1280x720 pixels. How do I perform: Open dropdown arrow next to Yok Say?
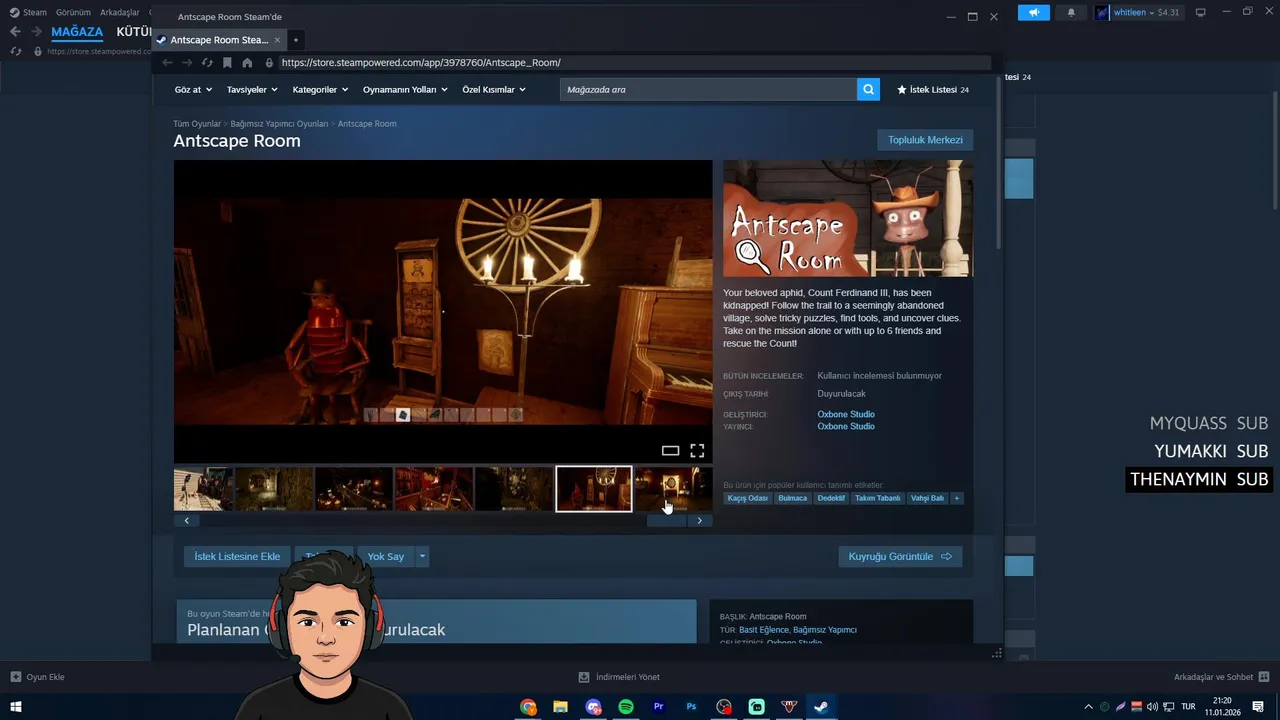[x=422, y=556]
